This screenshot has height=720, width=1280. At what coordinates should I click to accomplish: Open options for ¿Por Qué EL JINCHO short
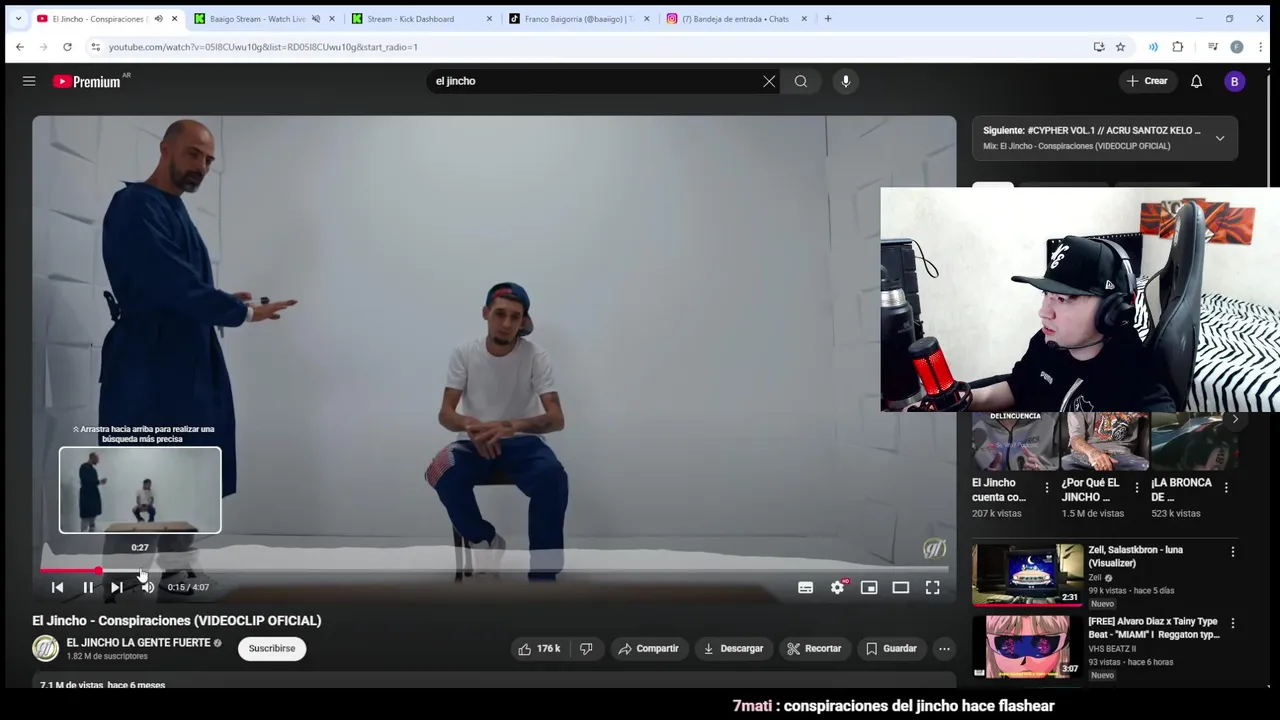pyautogui.click(x=1136, y=488)
